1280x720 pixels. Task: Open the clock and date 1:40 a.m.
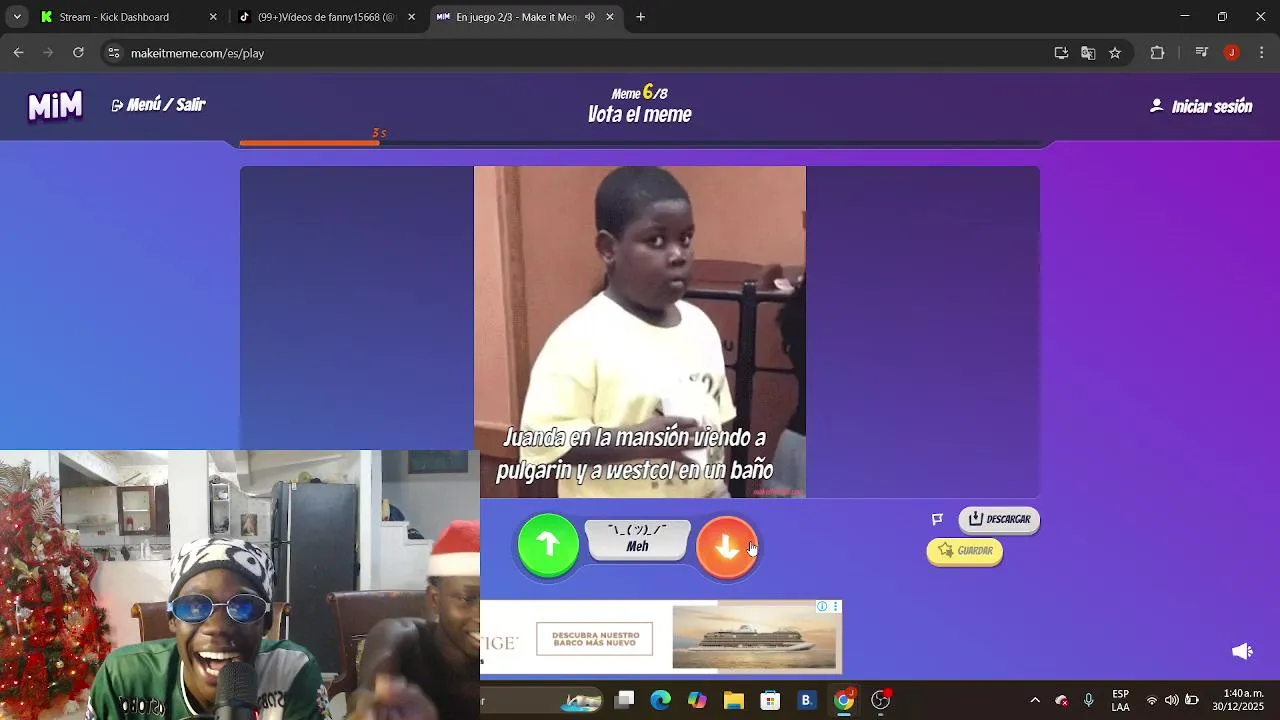coord(1240,700)
